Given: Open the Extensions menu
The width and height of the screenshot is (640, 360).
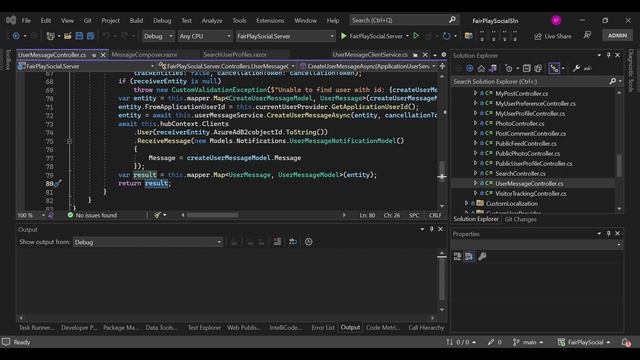Looking at the screenshot, I should click(270, 20).
